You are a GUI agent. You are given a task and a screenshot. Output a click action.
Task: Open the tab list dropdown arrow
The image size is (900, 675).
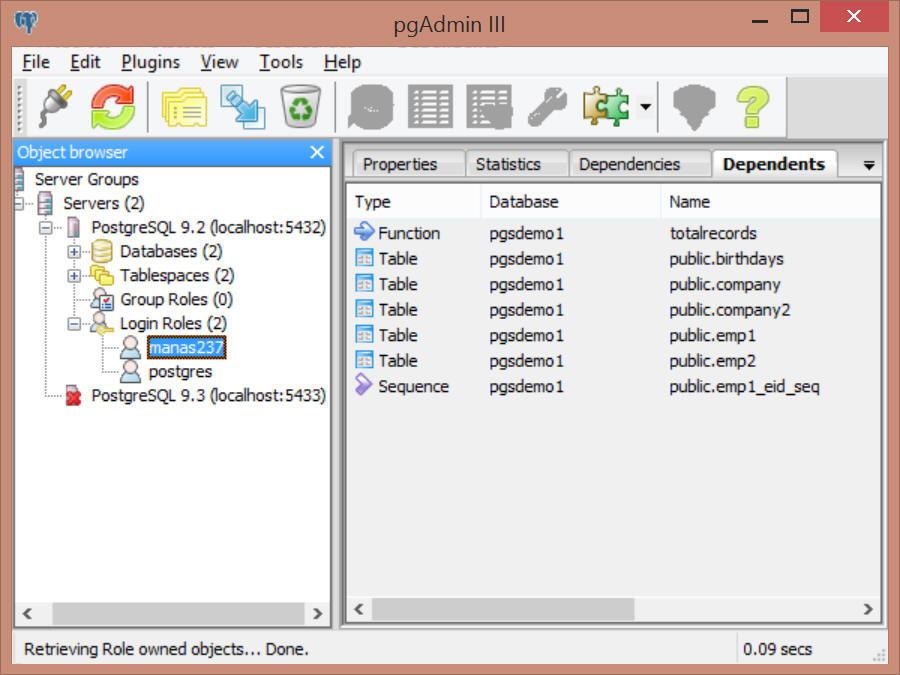pos(868,166)
